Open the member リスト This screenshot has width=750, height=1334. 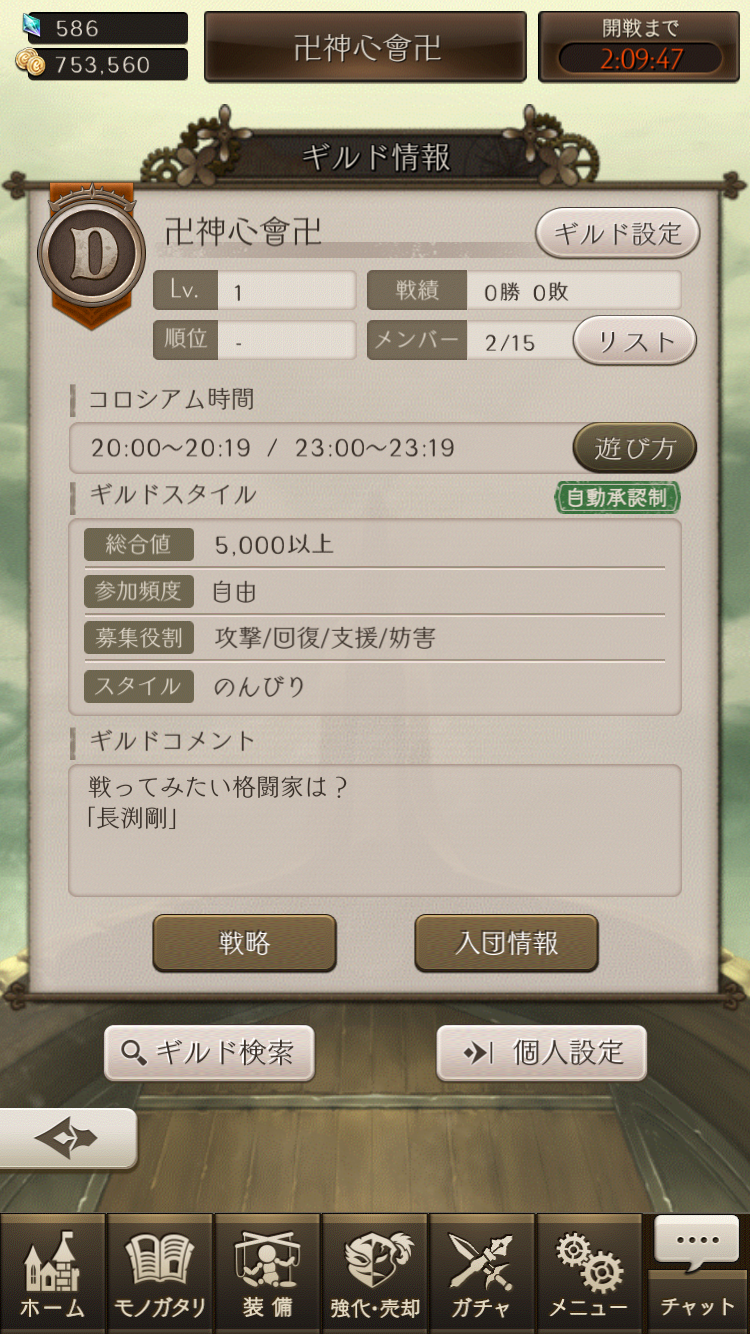coord(634,342)
